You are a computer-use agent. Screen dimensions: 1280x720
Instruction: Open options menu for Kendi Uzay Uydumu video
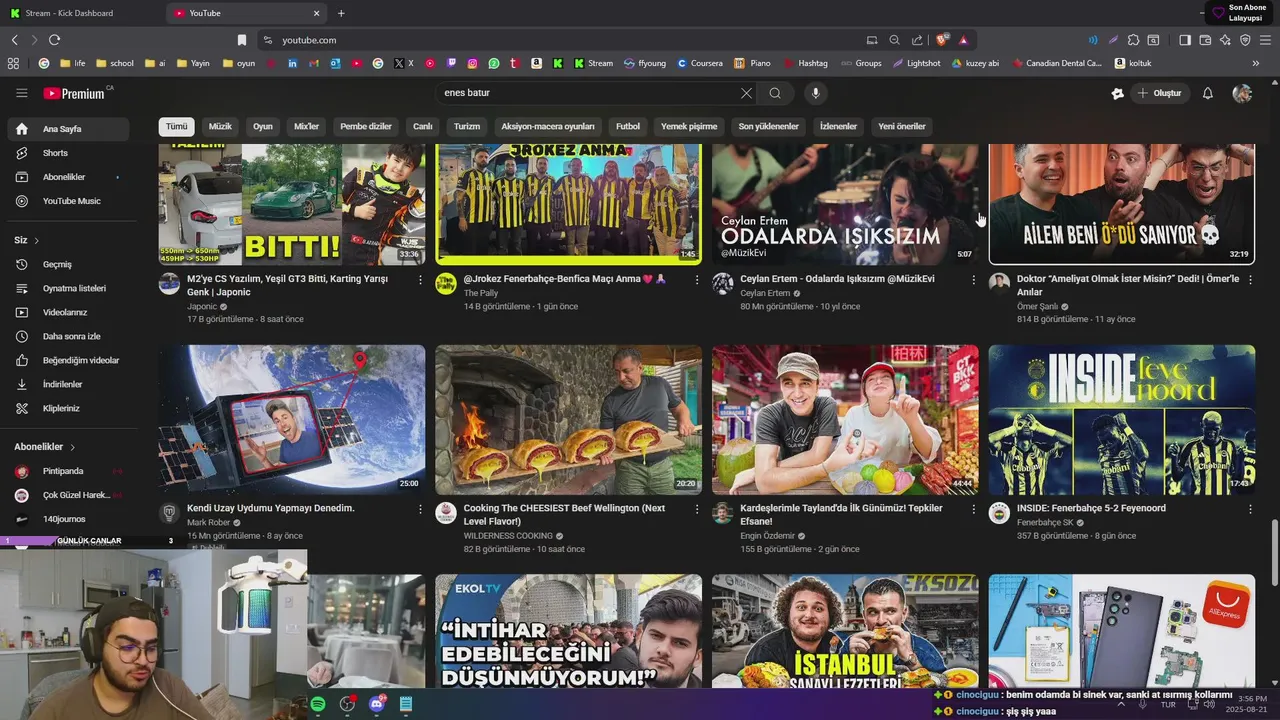pos(420,509)
